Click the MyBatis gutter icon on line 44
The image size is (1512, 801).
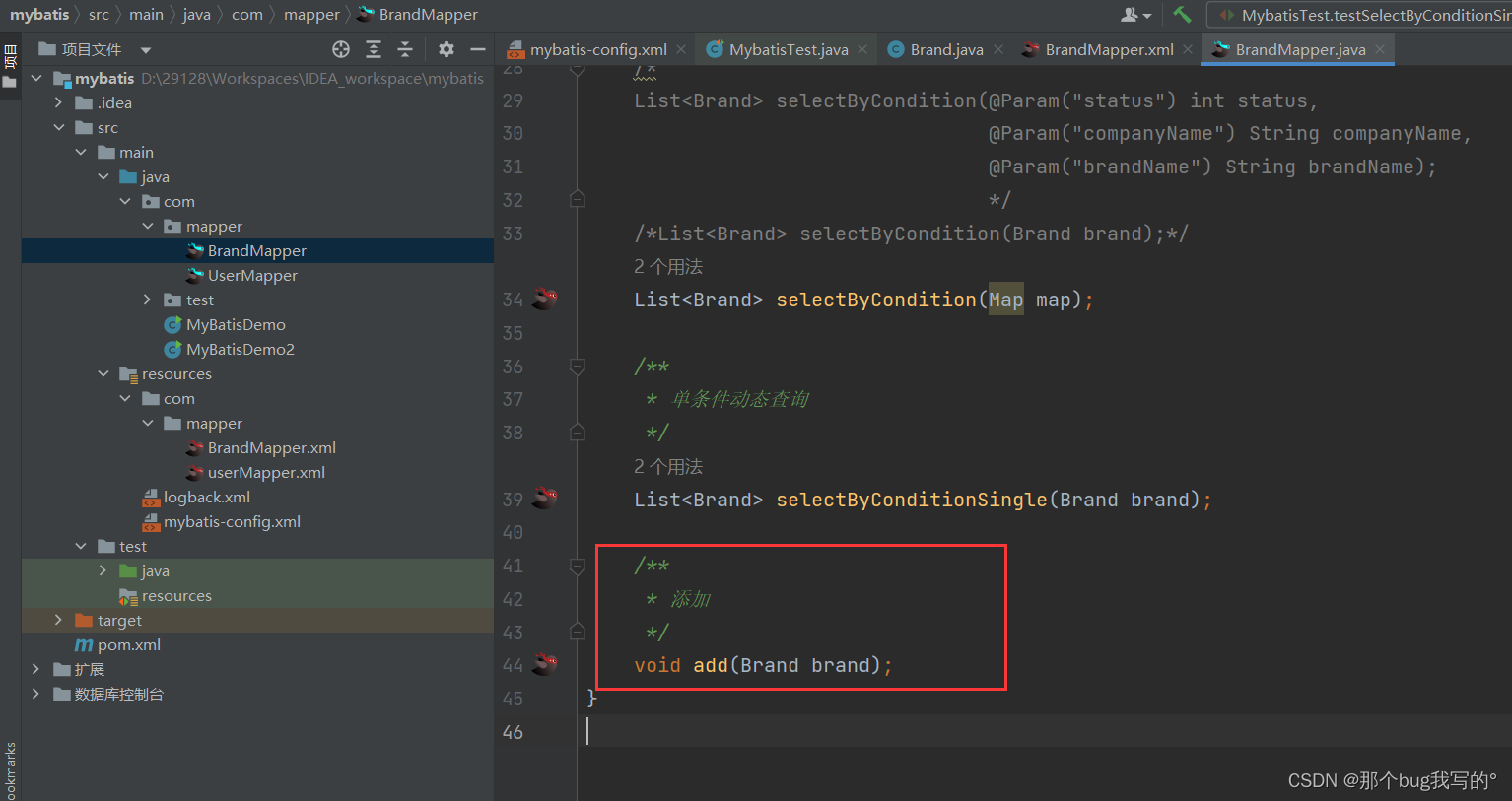coord(545,664)
